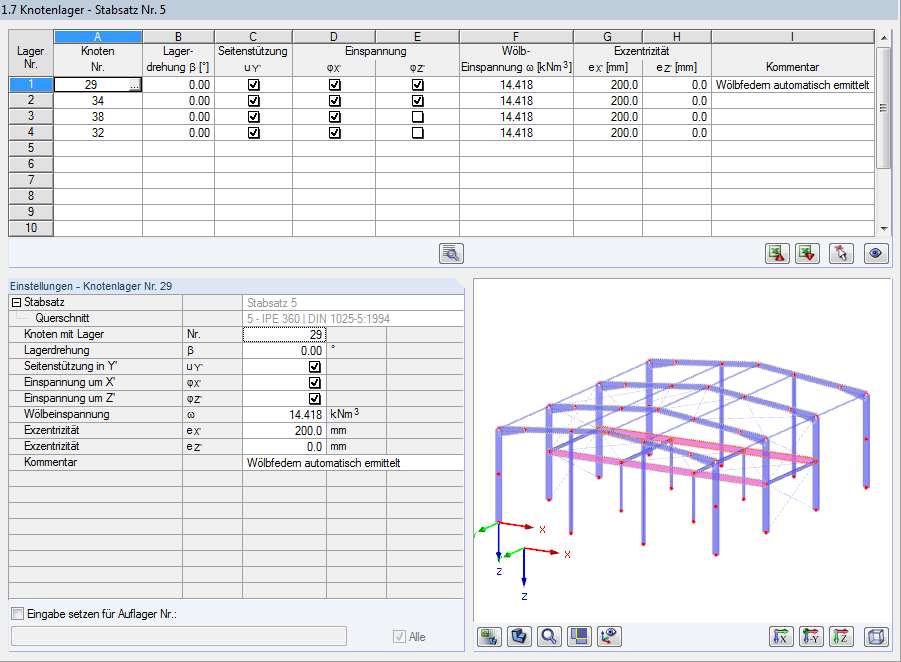Toggle Einspannung um X' in settings panel
Viewport: 901px width, 662px height.
314,383
